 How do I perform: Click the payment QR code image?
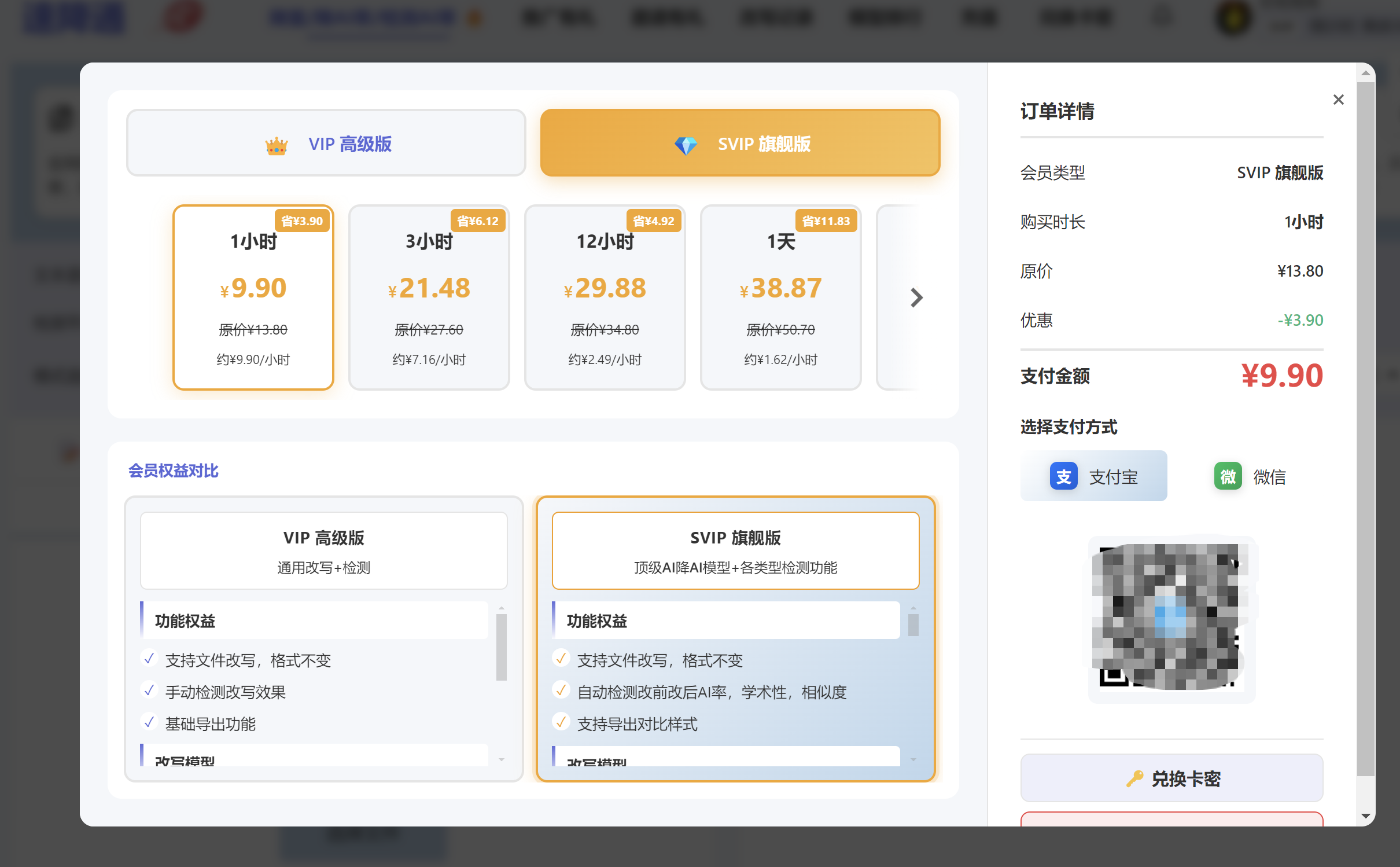(x=1171, y=618)
